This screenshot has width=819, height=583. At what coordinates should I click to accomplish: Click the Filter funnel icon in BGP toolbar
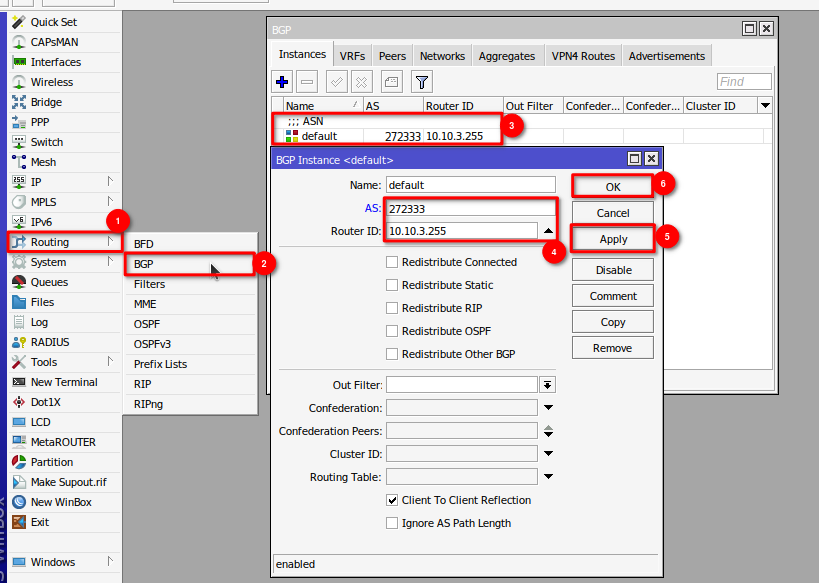pyautogui.click(x=422, y=82)
